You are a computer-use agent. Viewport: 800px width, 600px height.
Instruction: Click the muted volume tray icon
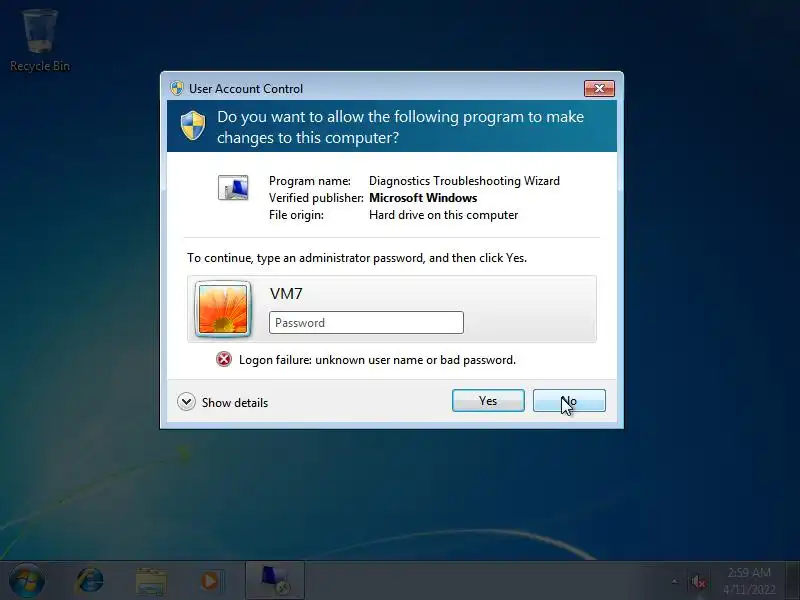[x=698, y=581]
